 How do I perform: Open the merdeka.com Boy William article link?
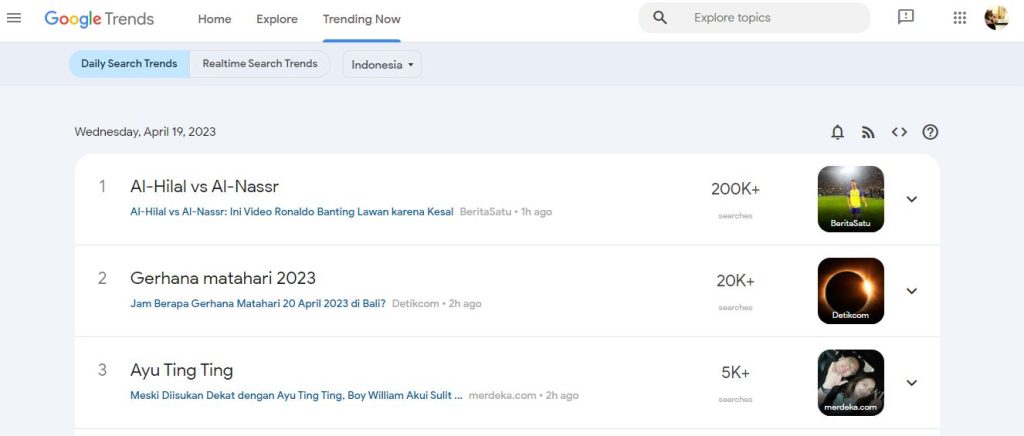tap(296, 396)
